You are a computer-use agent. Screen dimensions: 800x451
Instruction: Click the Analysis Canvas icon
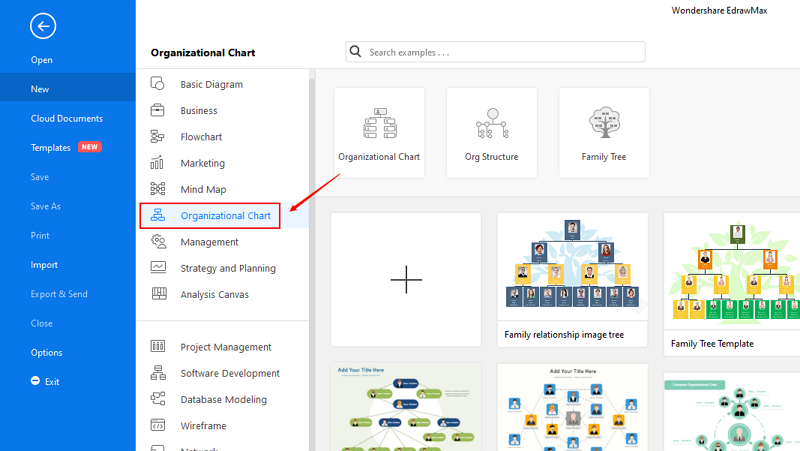point(159,293)
